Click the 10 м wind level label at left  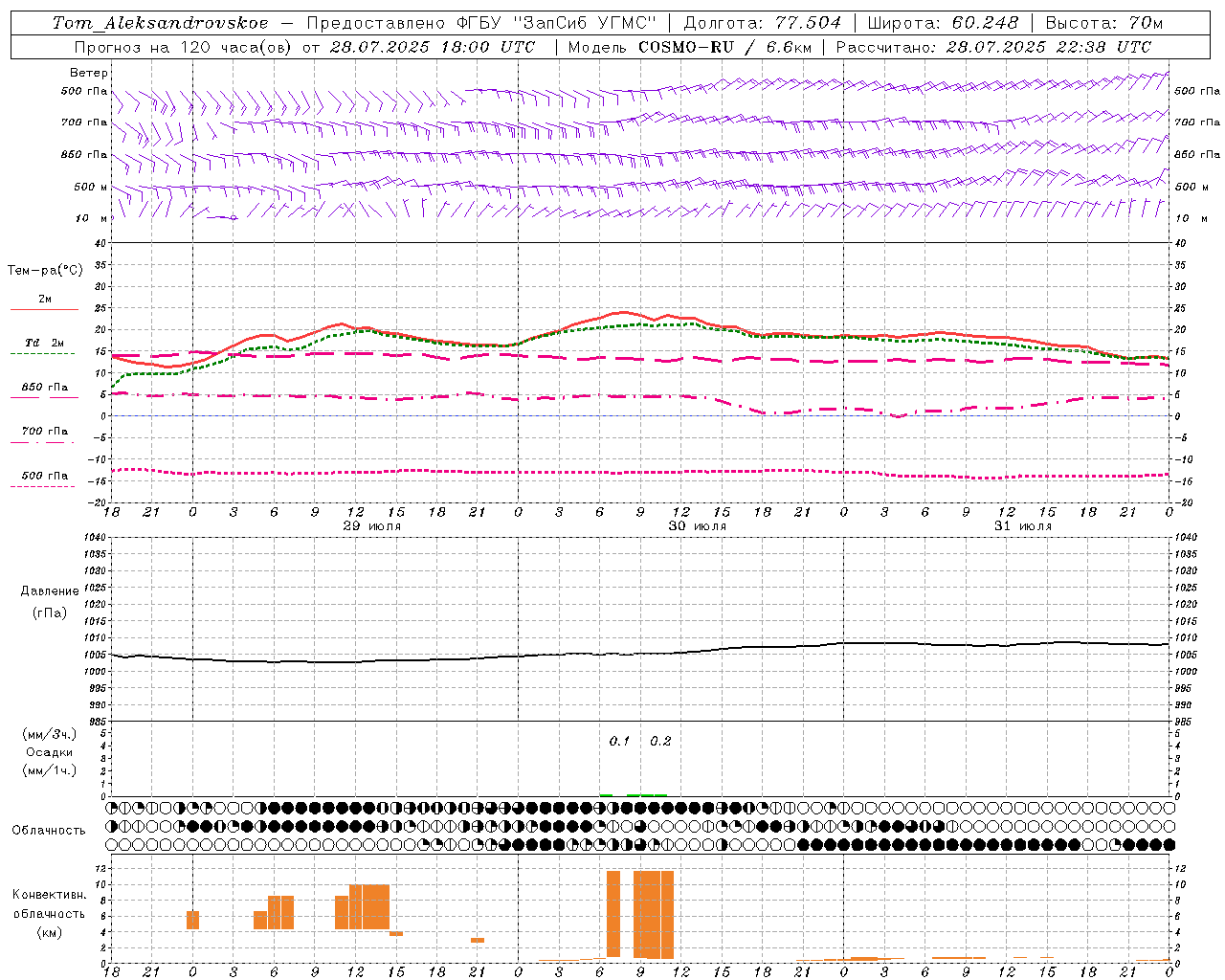pyautogui.click(x=91, y=218)
